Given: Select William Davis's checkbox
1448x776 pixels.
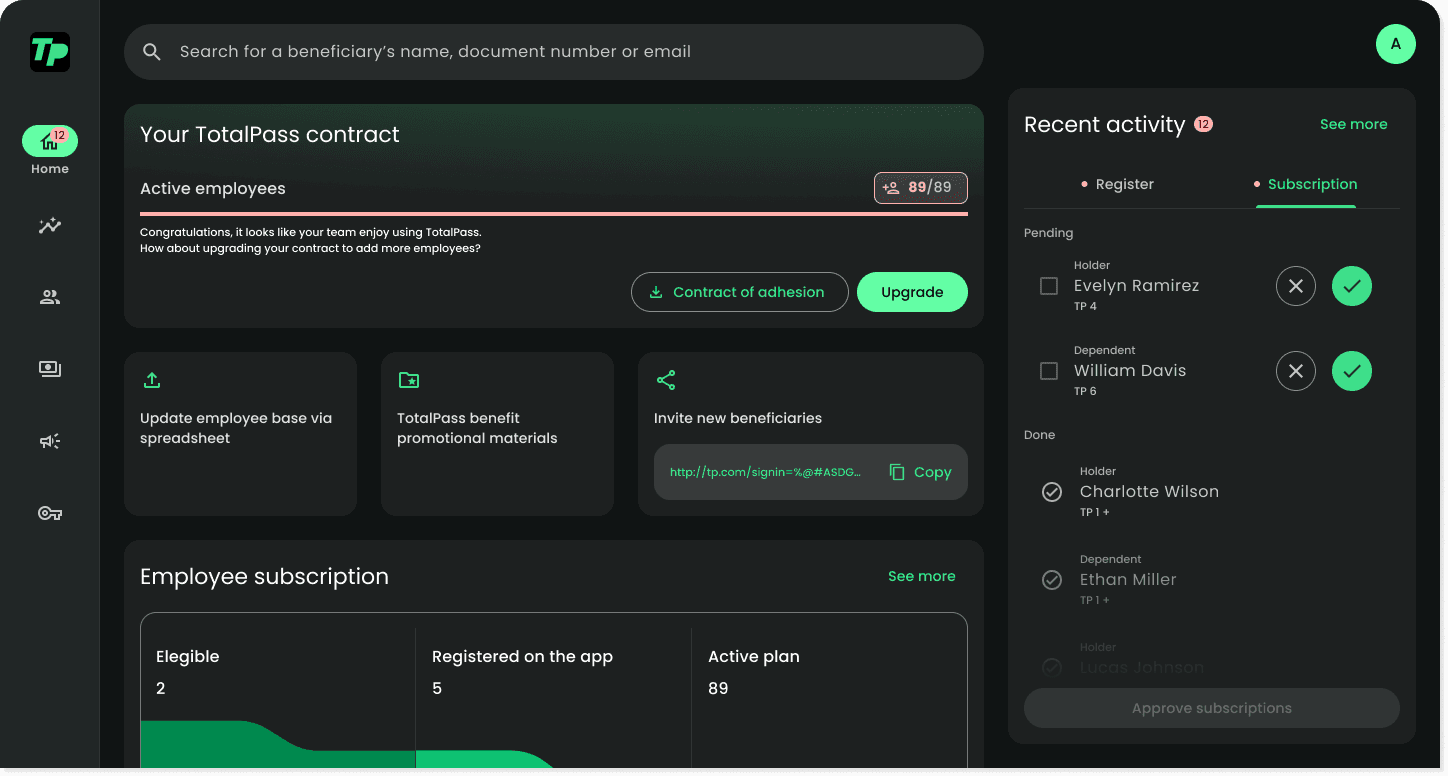Looking at the screenshot, I should tap(1049, 371).
